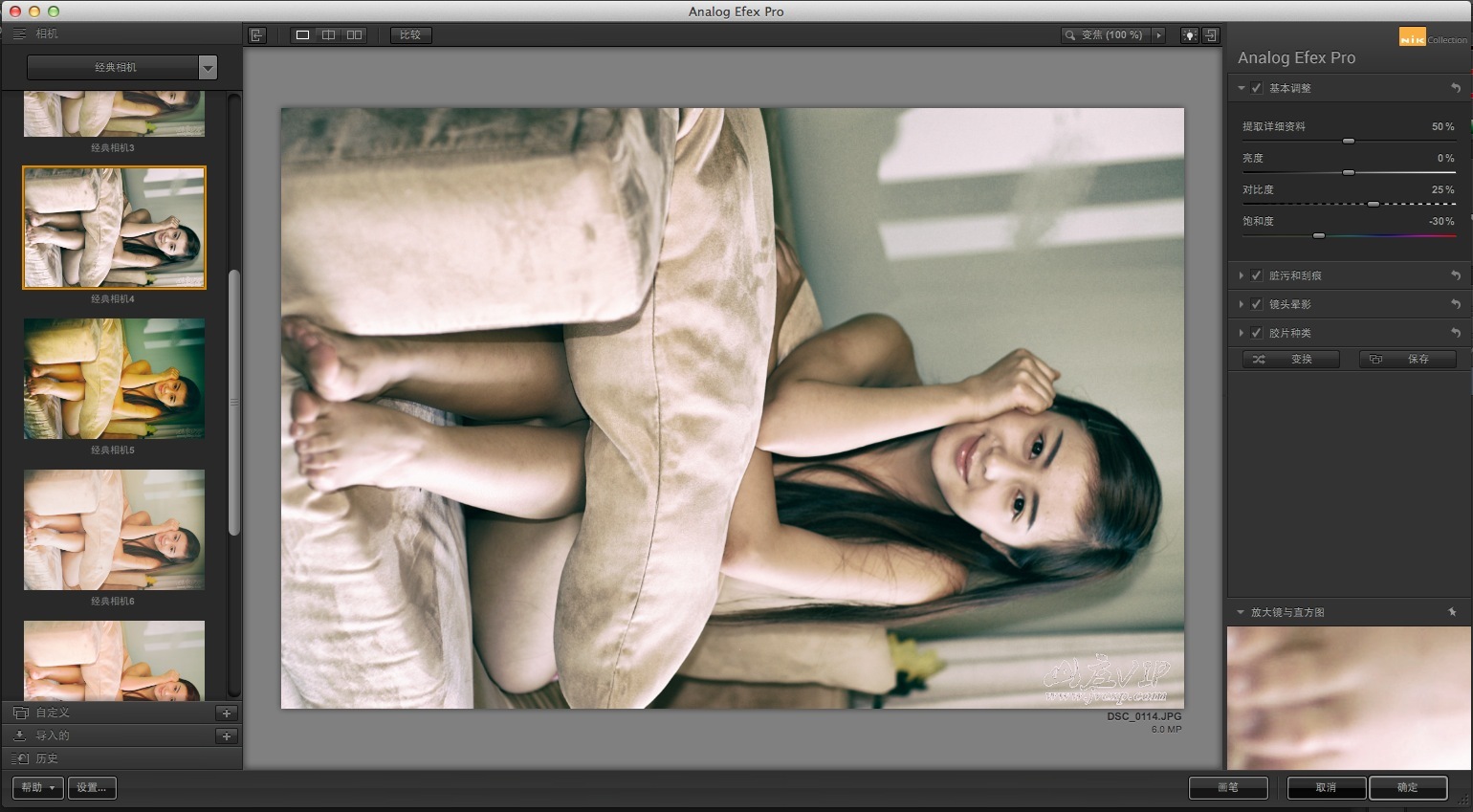Image resolution: width=1473 pixels, height=812 pixels.
Task: Click the 确定 button
Action: [x=1407, y=788]
